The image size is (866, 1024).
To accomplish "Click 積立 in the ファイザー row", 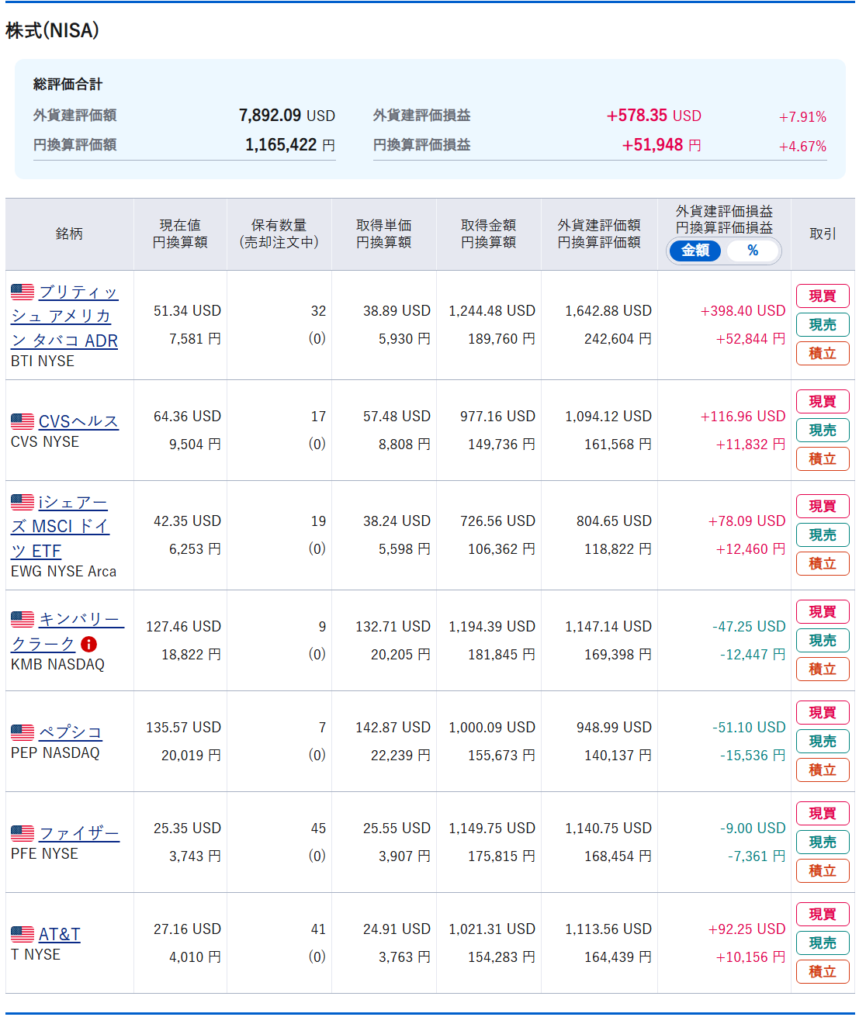I will (822, 871).
